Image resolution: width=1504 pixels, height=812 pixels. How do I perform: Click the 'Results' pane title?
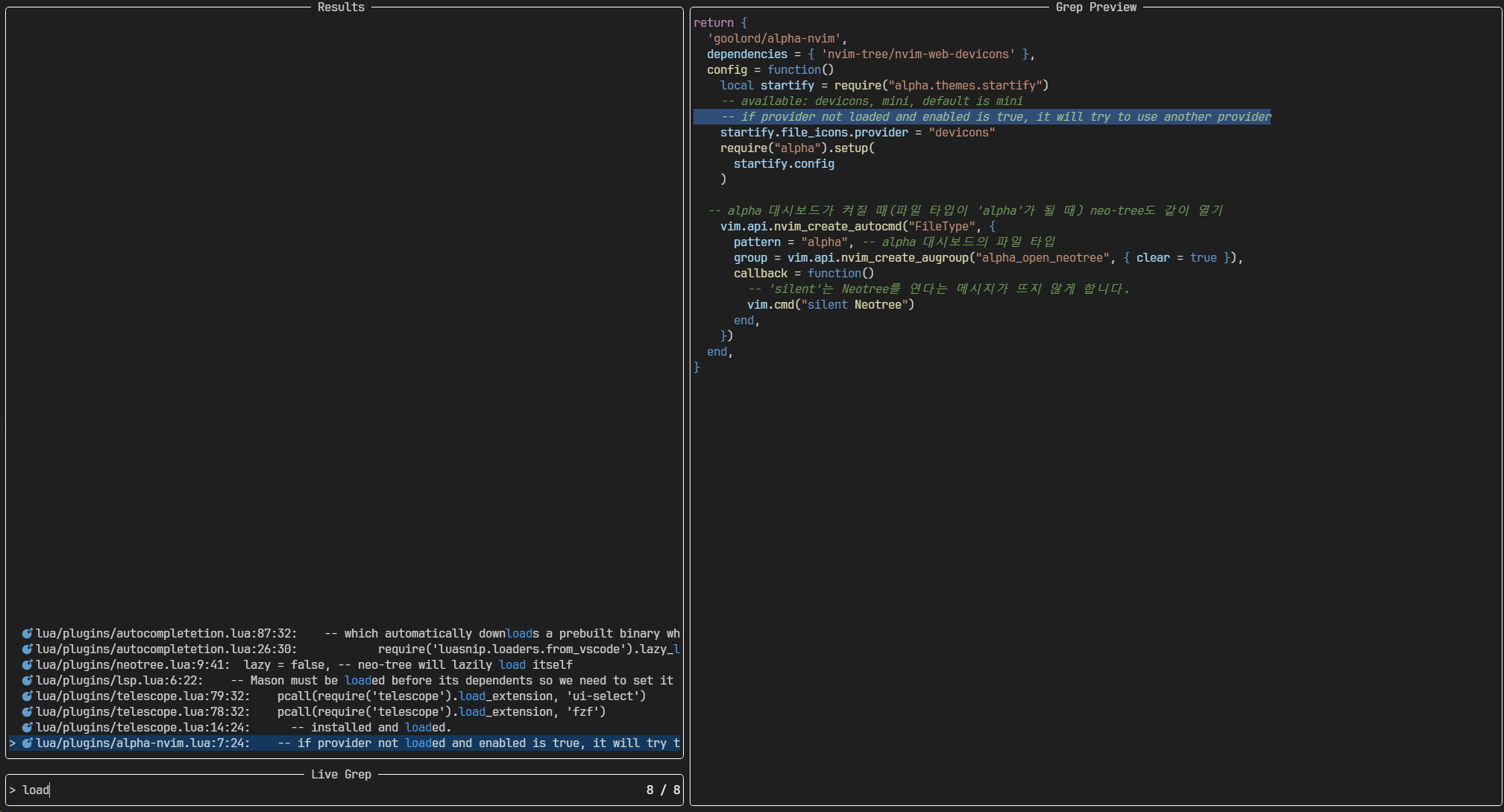(341, 7)
